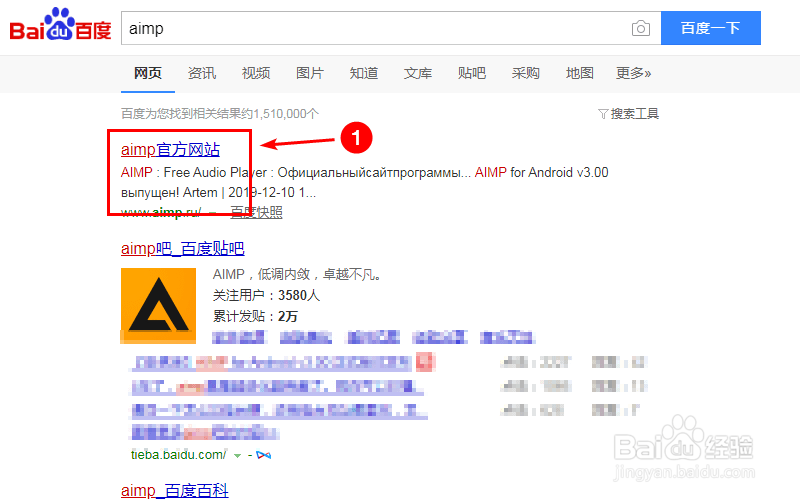Screen dimensions: 800x500
Task: Click the orange AIMP logo thumbnail
Action: click(158, 306)
